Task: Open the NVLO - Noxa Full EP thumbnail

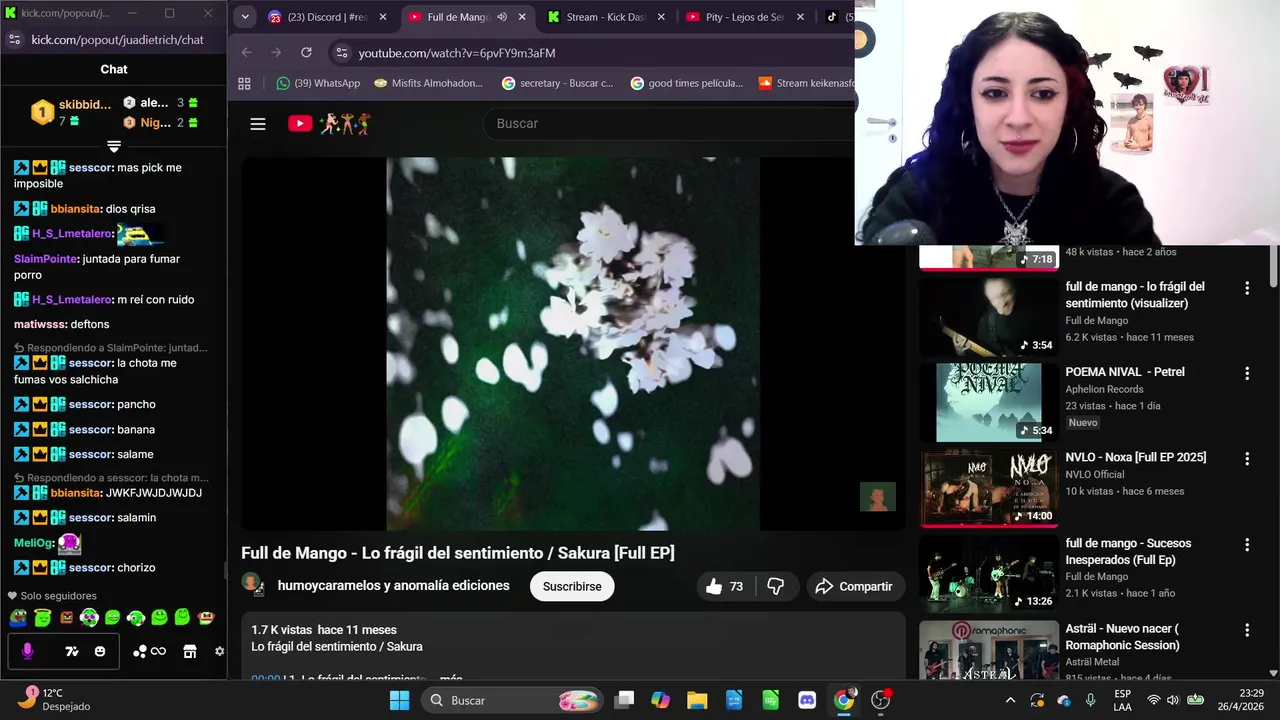Action: [988, 488]
